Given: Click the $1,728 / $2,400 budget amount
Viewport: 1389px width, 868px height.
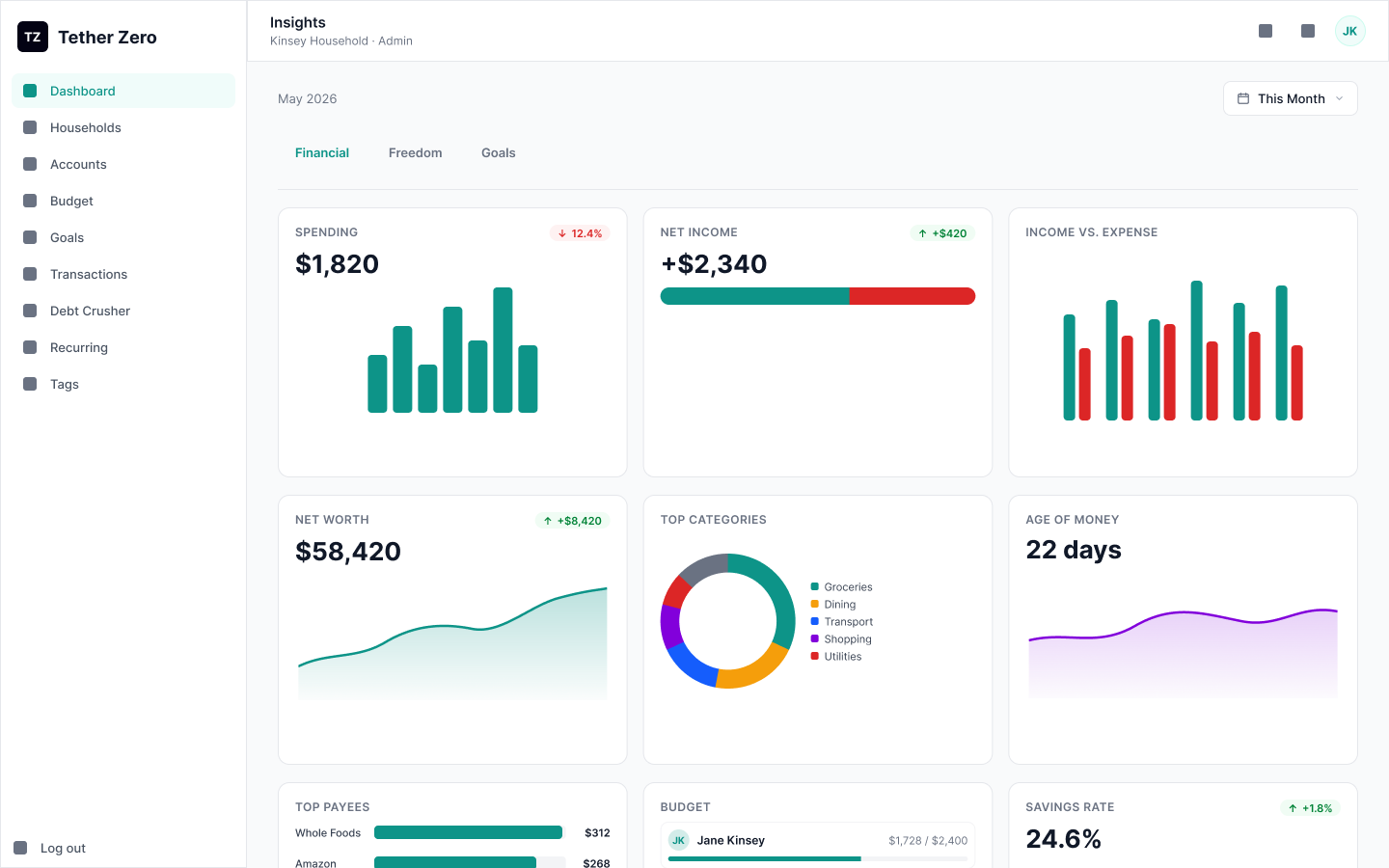Looking at the screenshot, I should (x=928, y=840).
